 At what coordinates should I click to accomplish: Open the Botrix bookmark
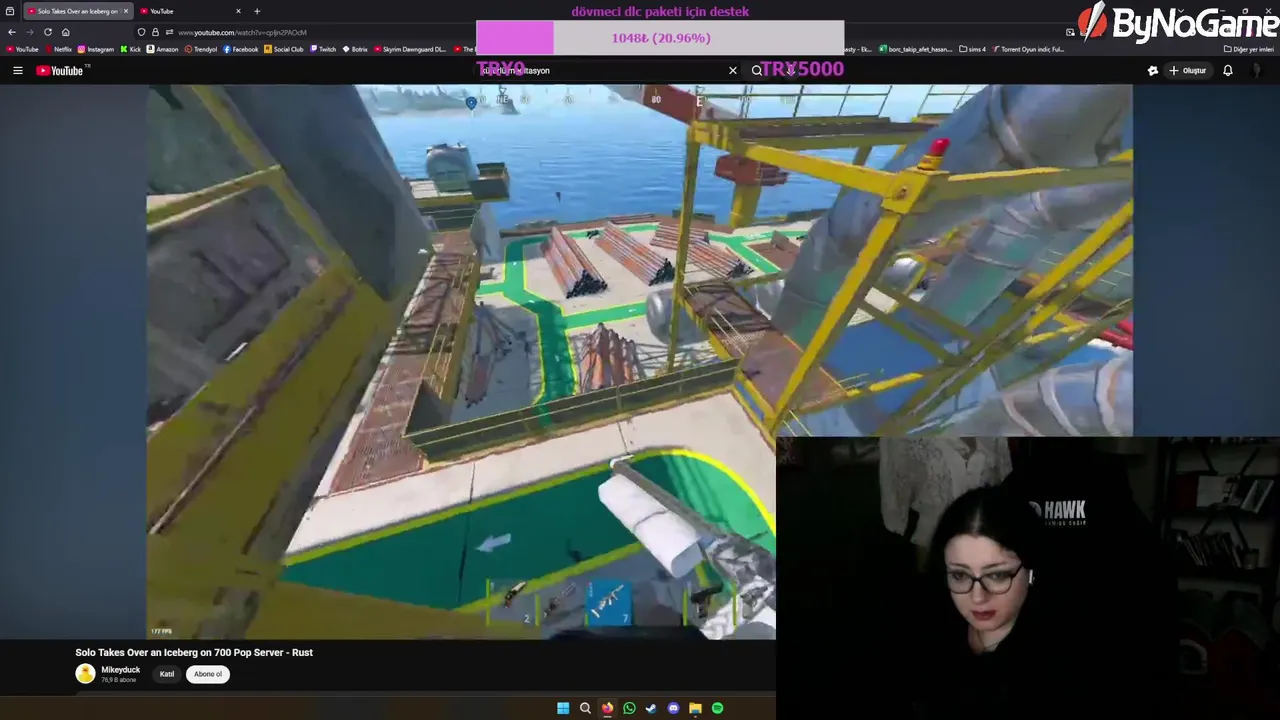pyautogui.click(x=355, y=49)
